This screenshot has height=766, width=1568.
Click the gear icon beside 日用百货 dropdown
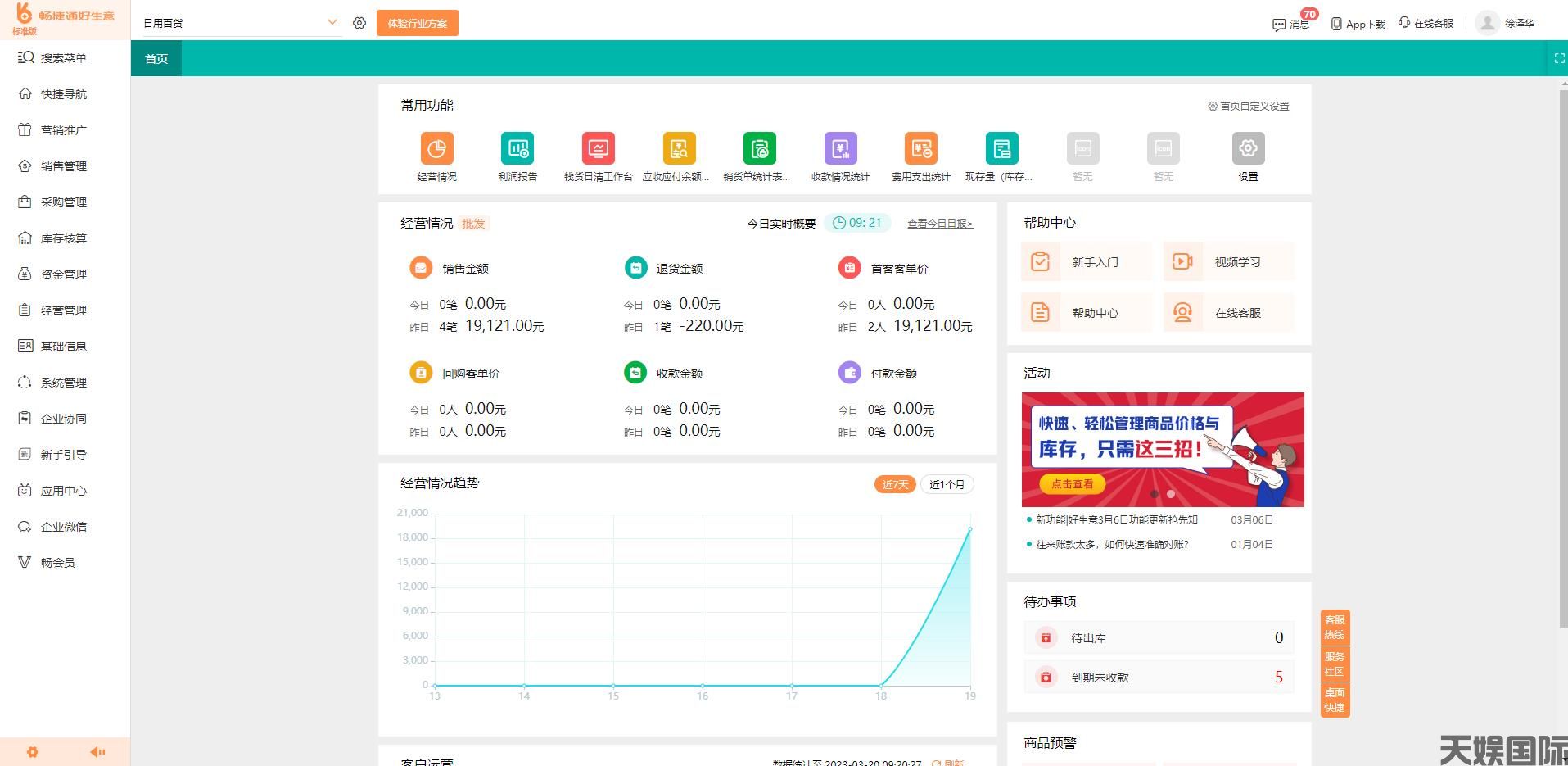(x=359, y=23)
